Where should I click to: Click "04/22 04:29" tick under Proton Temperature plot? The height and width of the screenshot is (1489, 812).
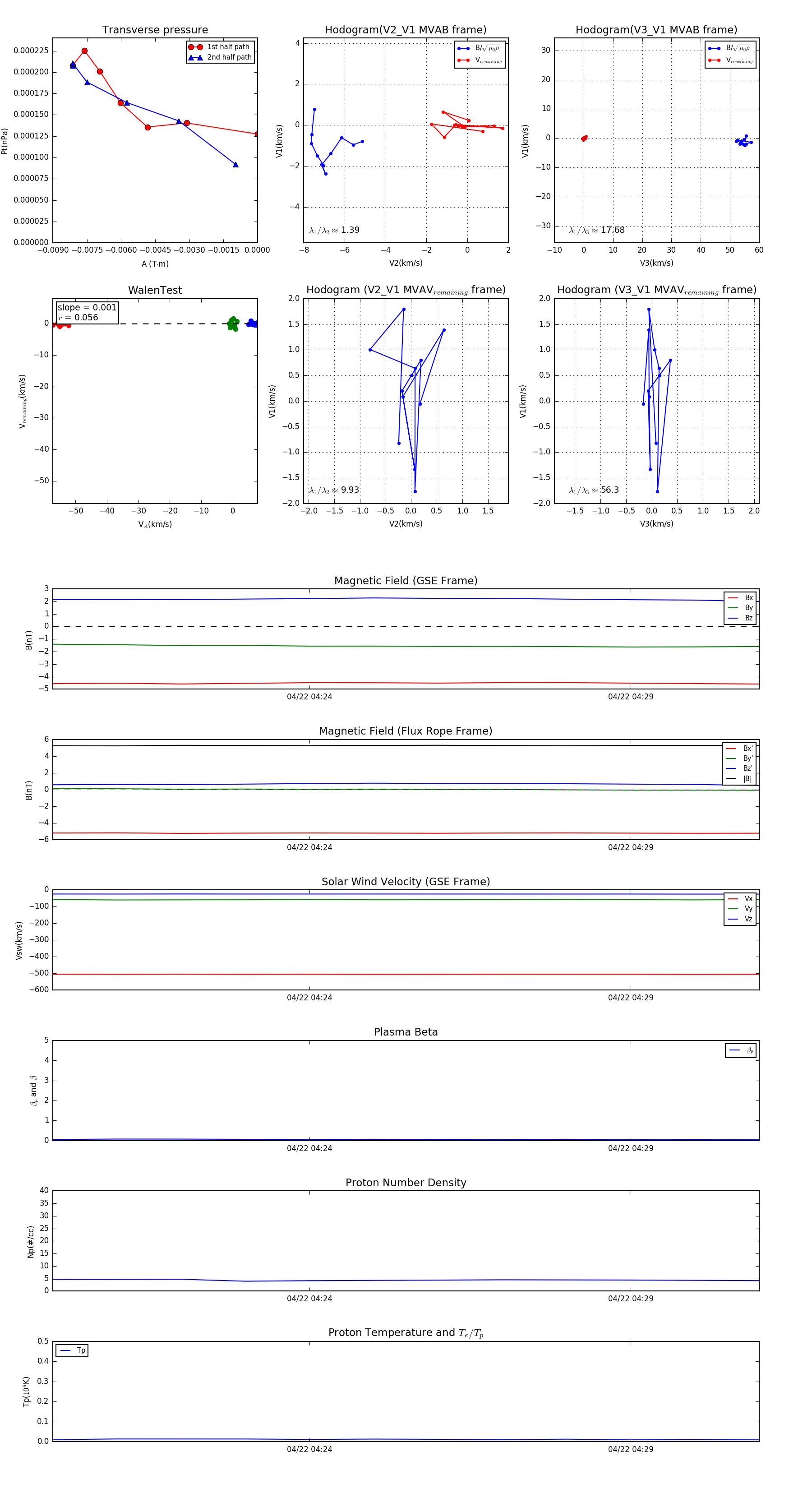(x=631, y=1449)
